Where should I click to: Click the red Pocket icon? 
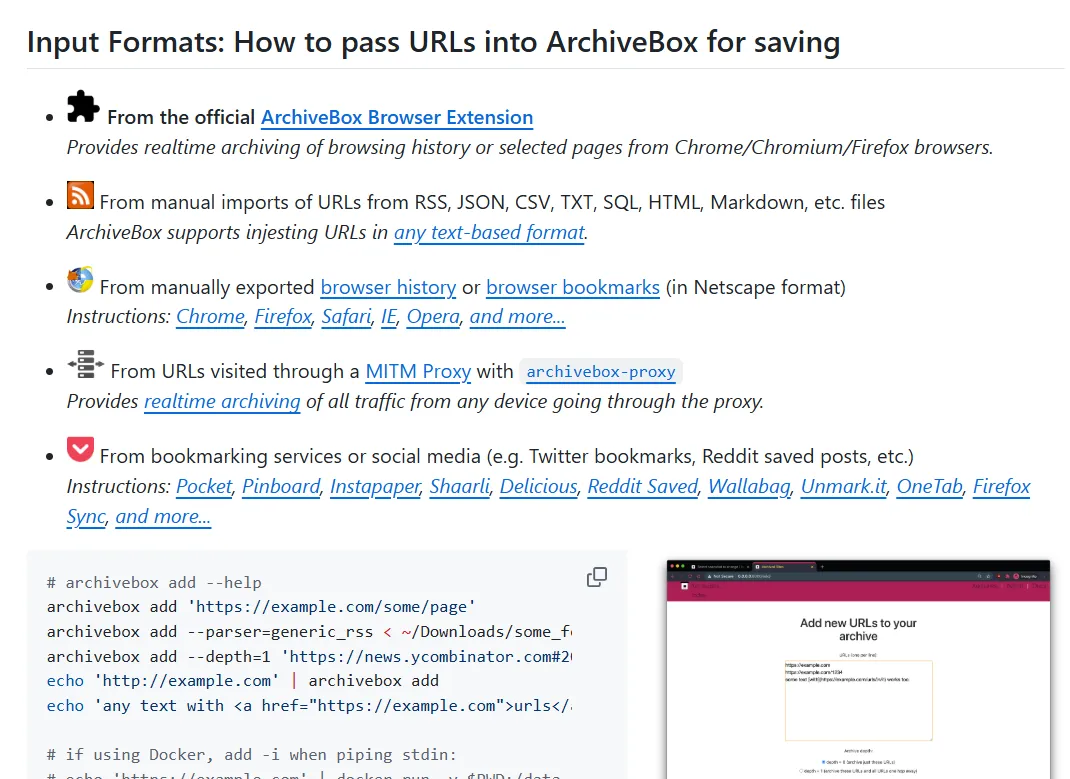click(80, 449)
